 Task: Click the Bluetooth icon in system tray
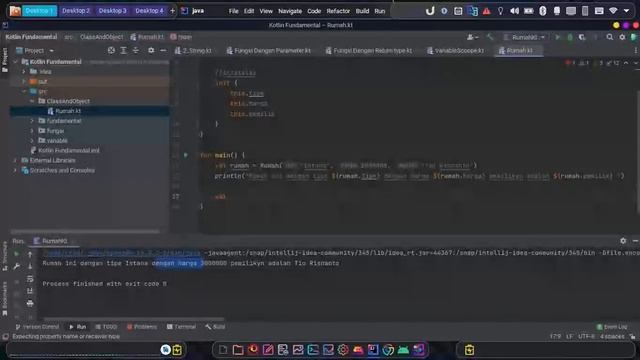(x=542, y=11)
